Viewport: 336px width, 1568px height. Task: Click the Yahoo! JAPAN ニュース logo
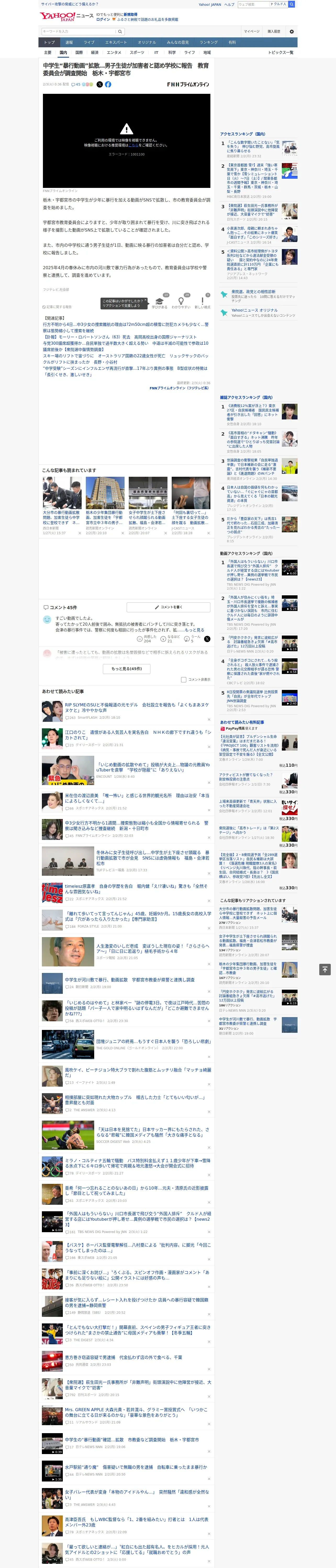pos(67,16)
